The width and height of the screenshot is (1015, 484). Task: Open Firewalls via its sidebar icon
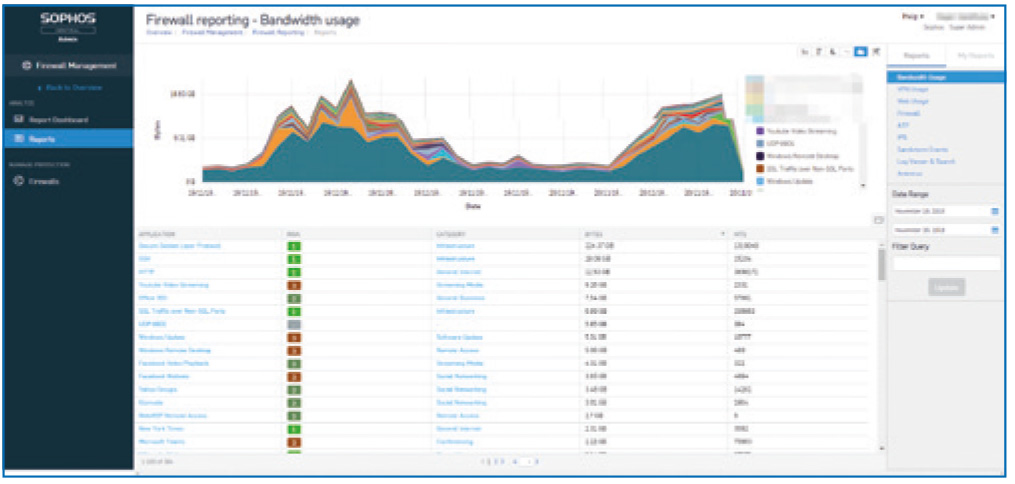click(18, 181)
